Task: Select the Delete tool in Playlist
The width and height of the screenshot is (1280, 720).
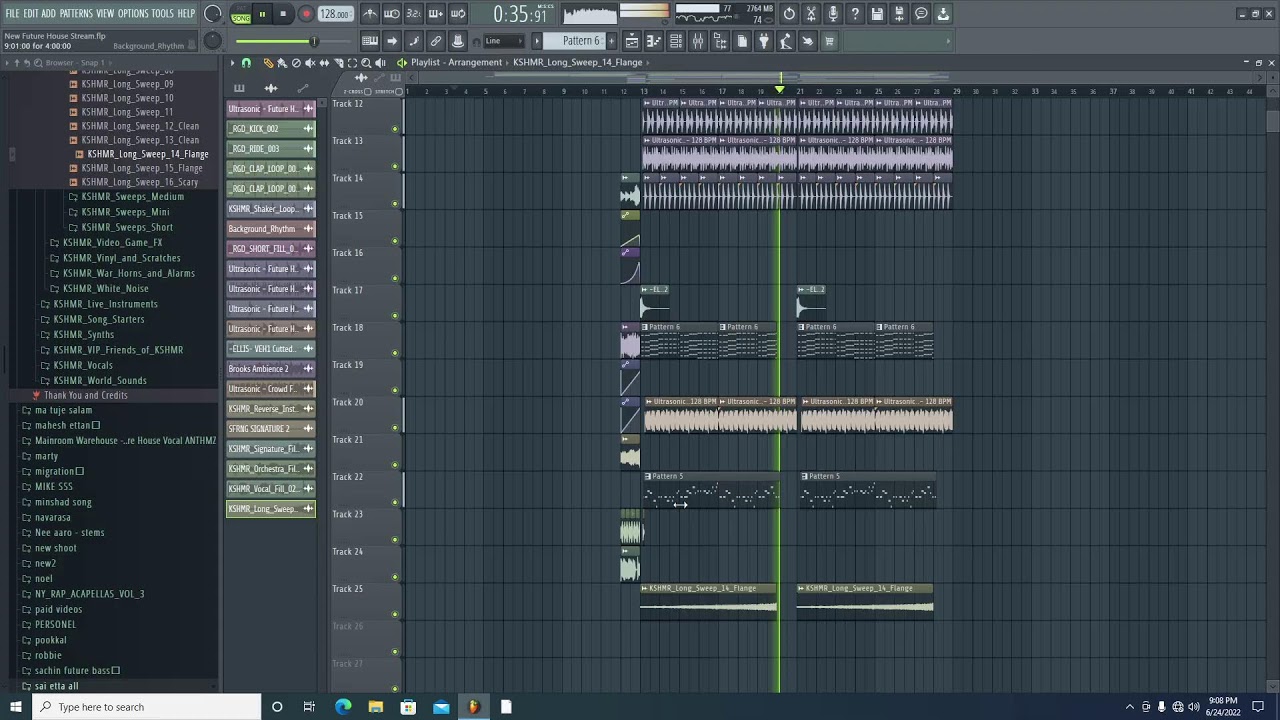Action: click(296, 62)
